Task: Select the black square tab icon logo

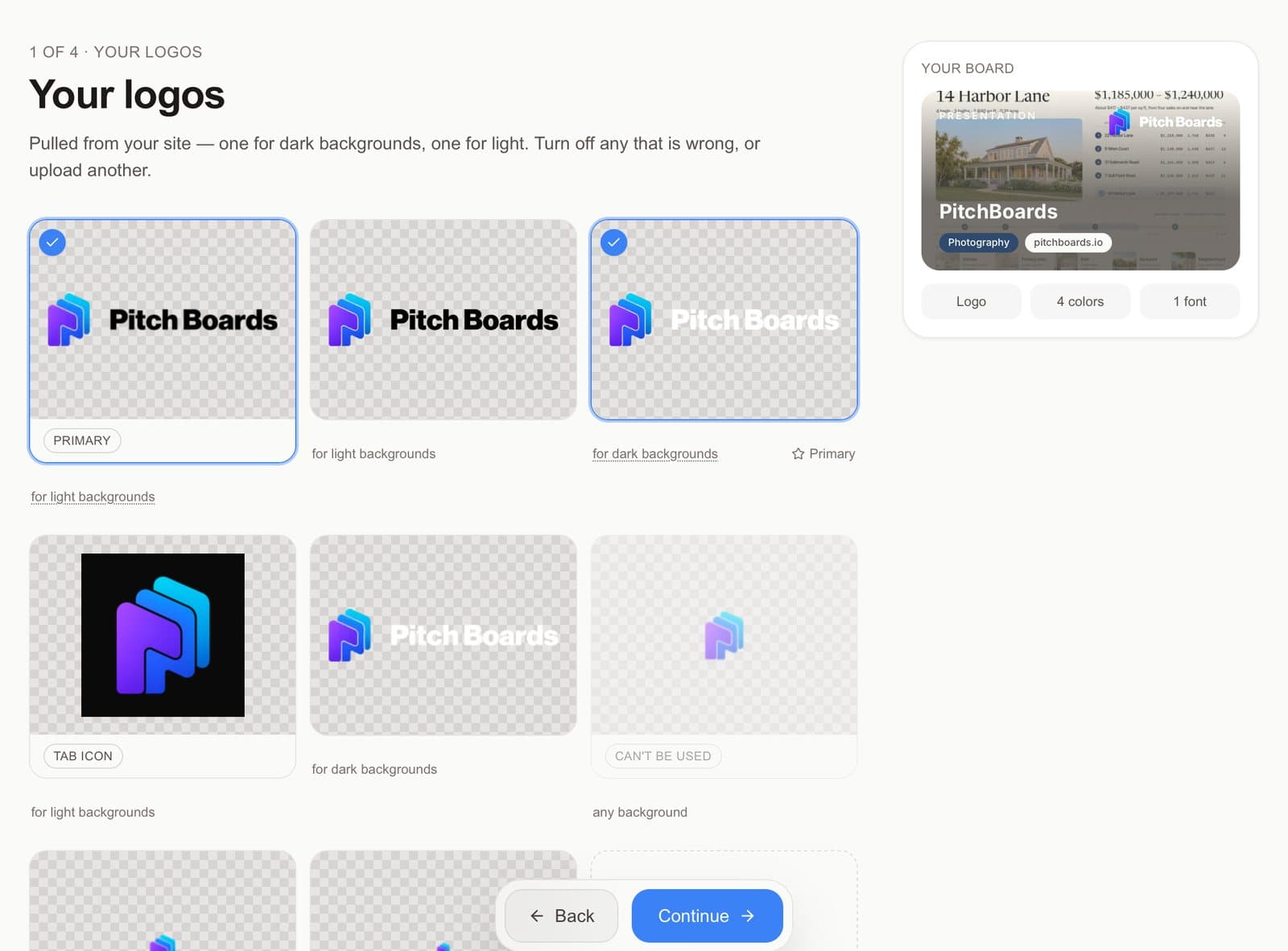Action: click(163, 635)
